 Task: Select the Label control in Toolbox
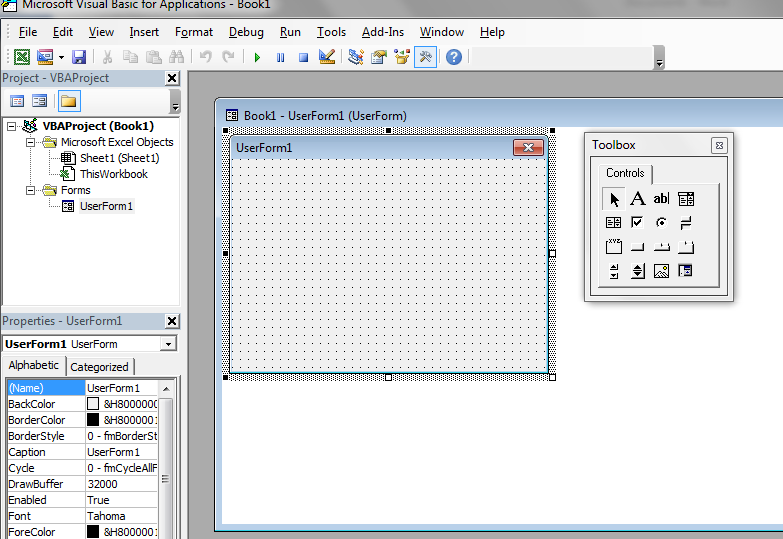tap(637, 199)
